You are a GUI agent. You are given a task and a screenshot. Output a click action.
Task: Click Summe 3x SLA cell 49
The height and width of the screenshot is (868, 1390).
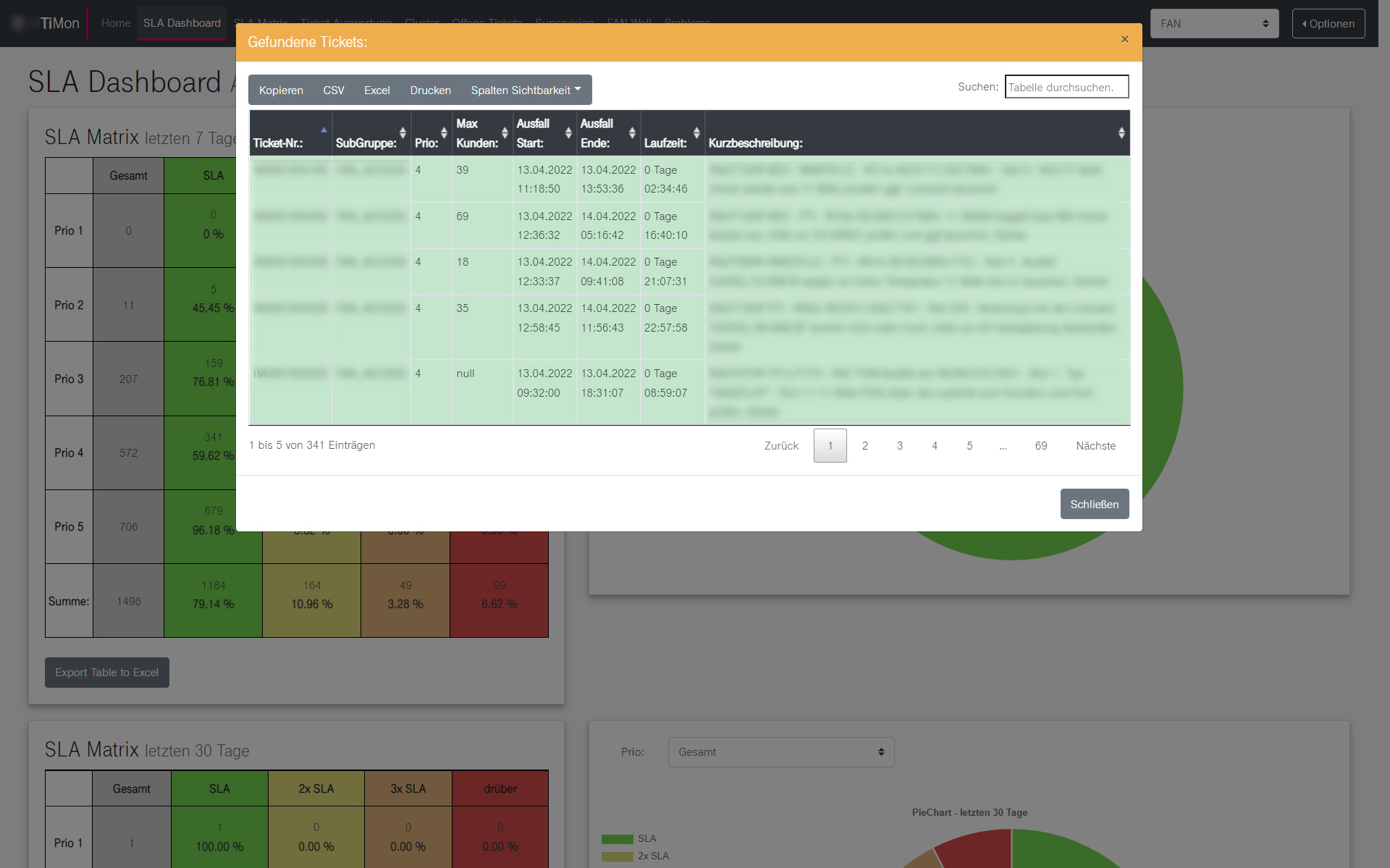pyautogui.click(x=405, y=601)
